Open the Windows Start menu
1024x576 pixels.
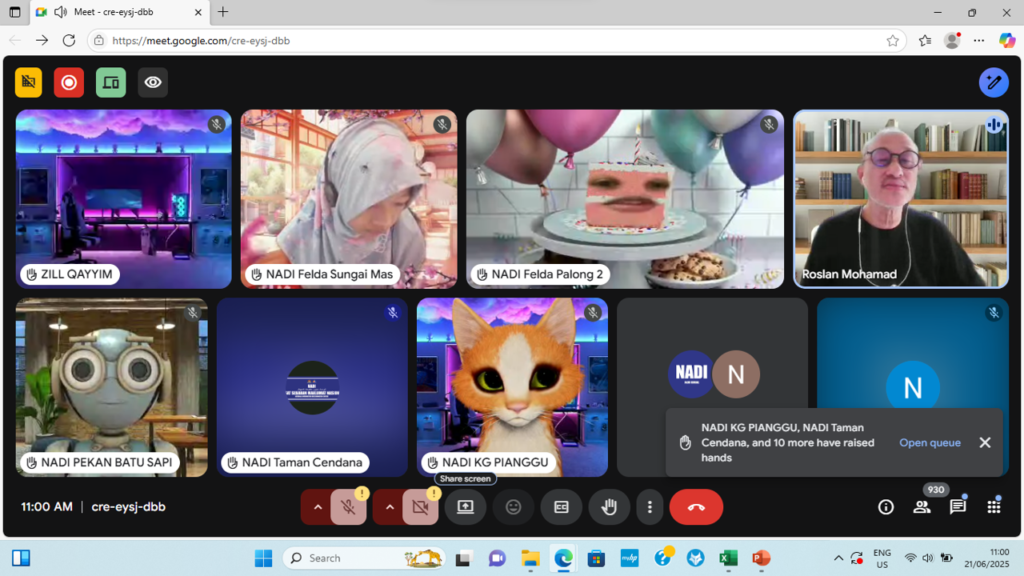point(263,558)
